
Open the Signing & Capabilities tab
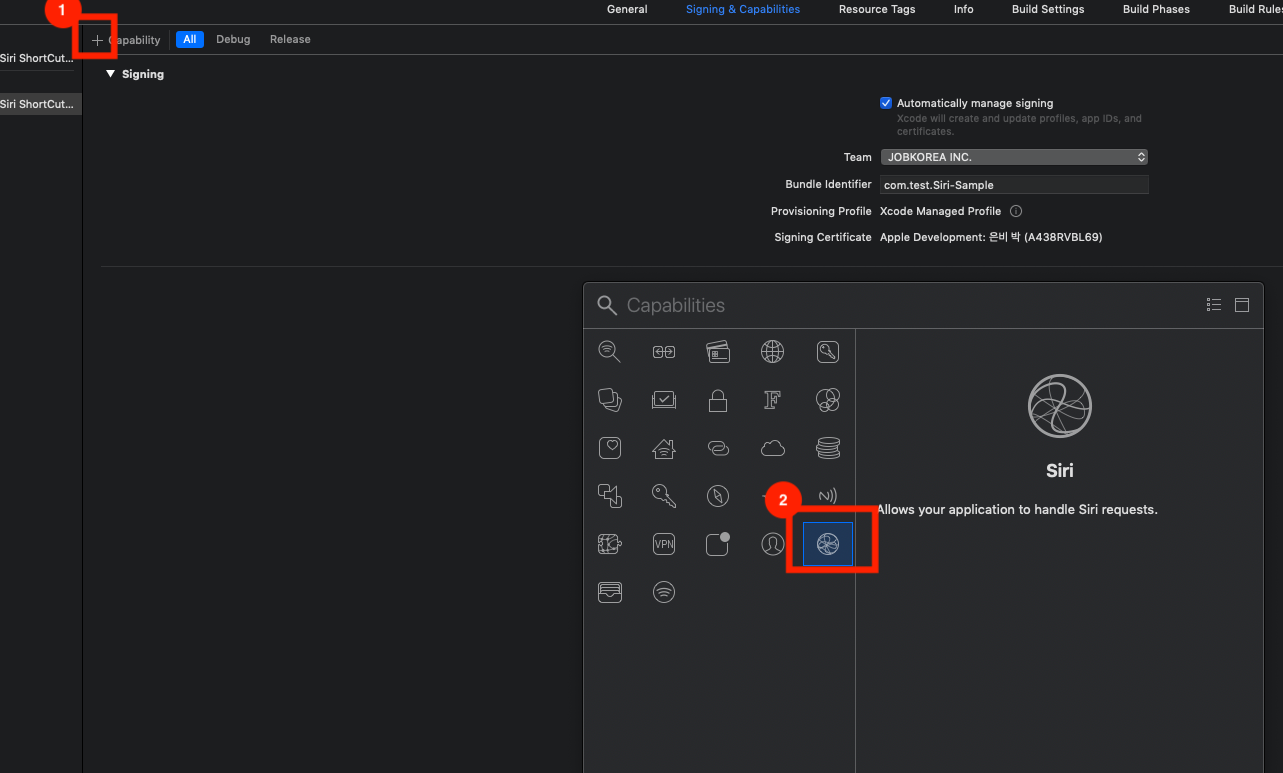(x=743, y=9)
